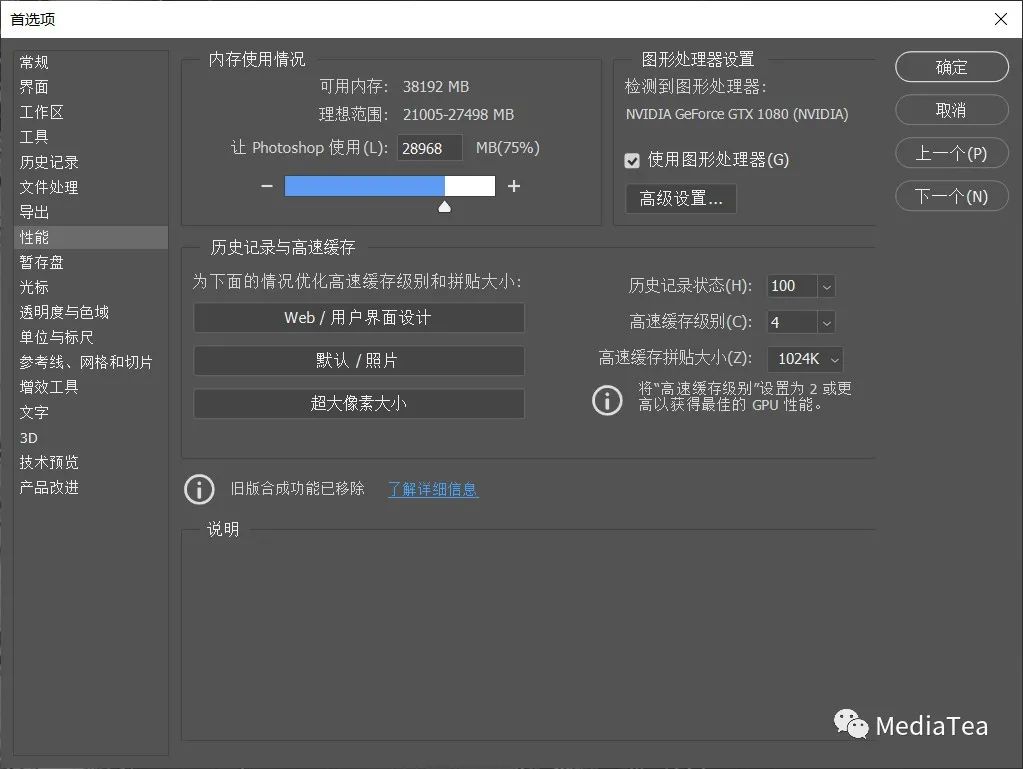Click the NVIDIA GeForce GTX 1080 text
Viewport: 1023px width, 769px height.
tap(737, 114)
